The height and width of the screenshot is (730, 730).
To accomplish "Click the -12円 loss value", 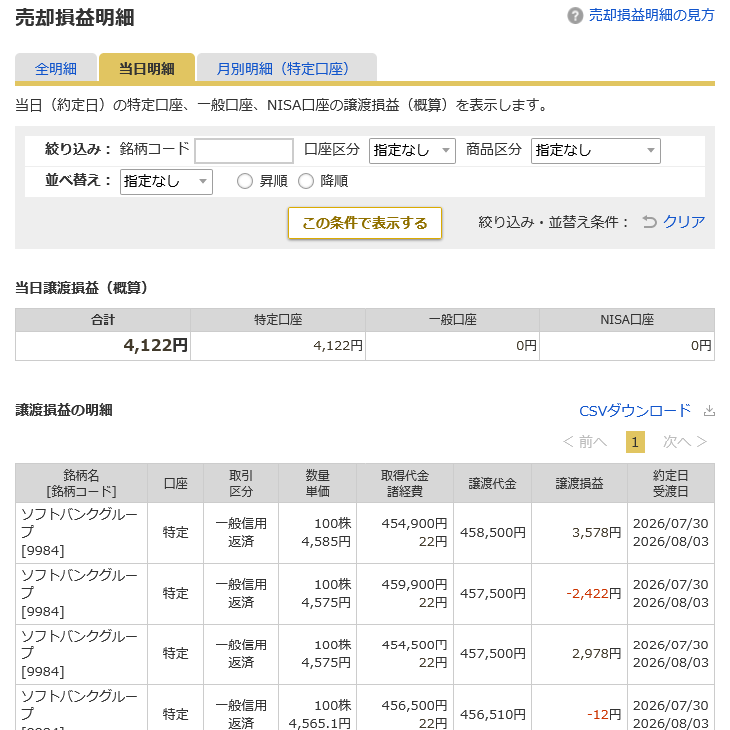I will point(604,714).
